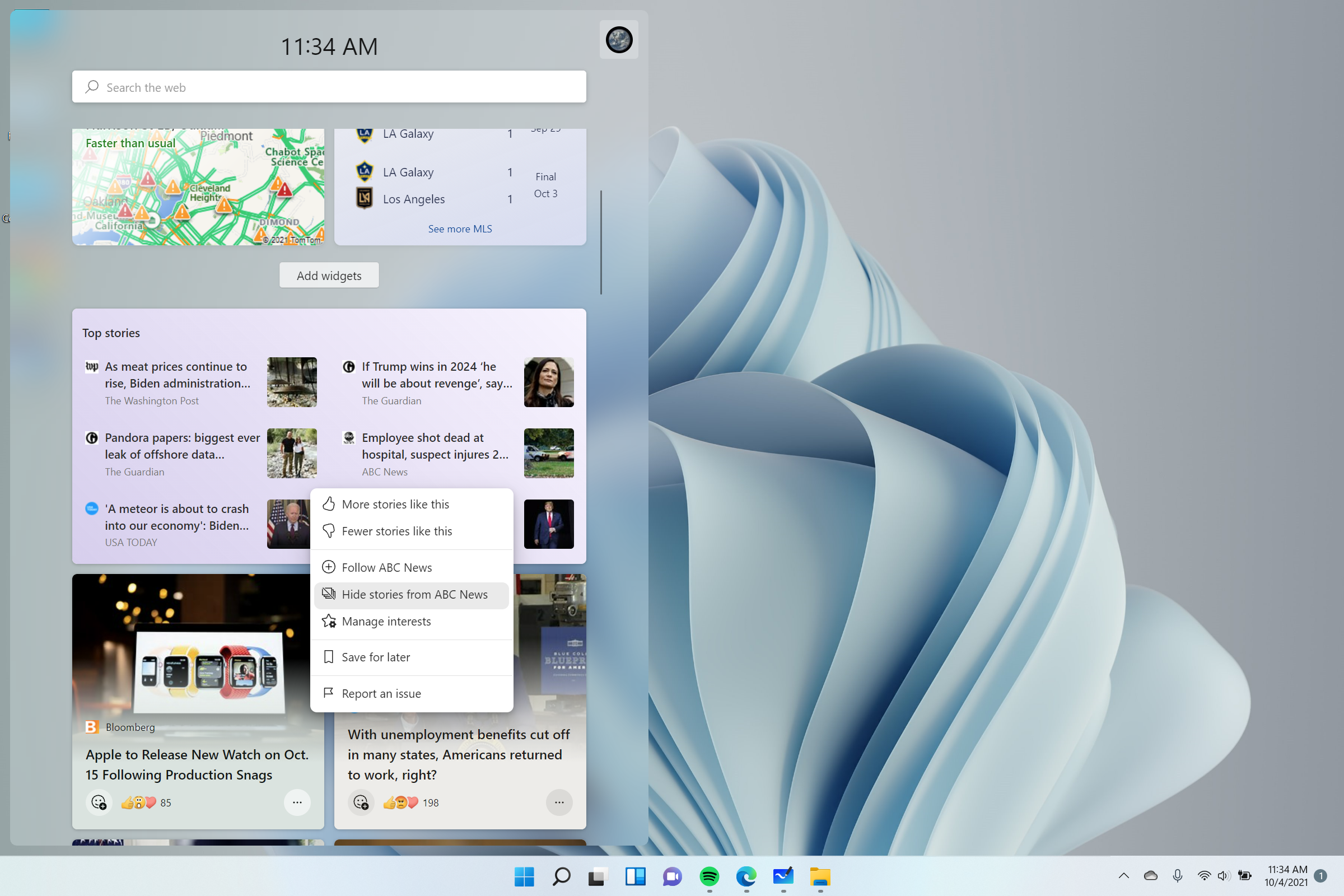Toggle the Widgets taskbar button
Screen dimensions: 1344x896
pyautogui.click(x=635, y=876)
